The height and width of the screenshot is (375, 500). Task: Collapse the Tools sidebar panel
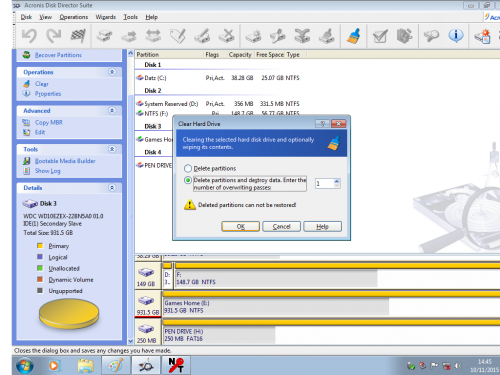tap(112, 149)
